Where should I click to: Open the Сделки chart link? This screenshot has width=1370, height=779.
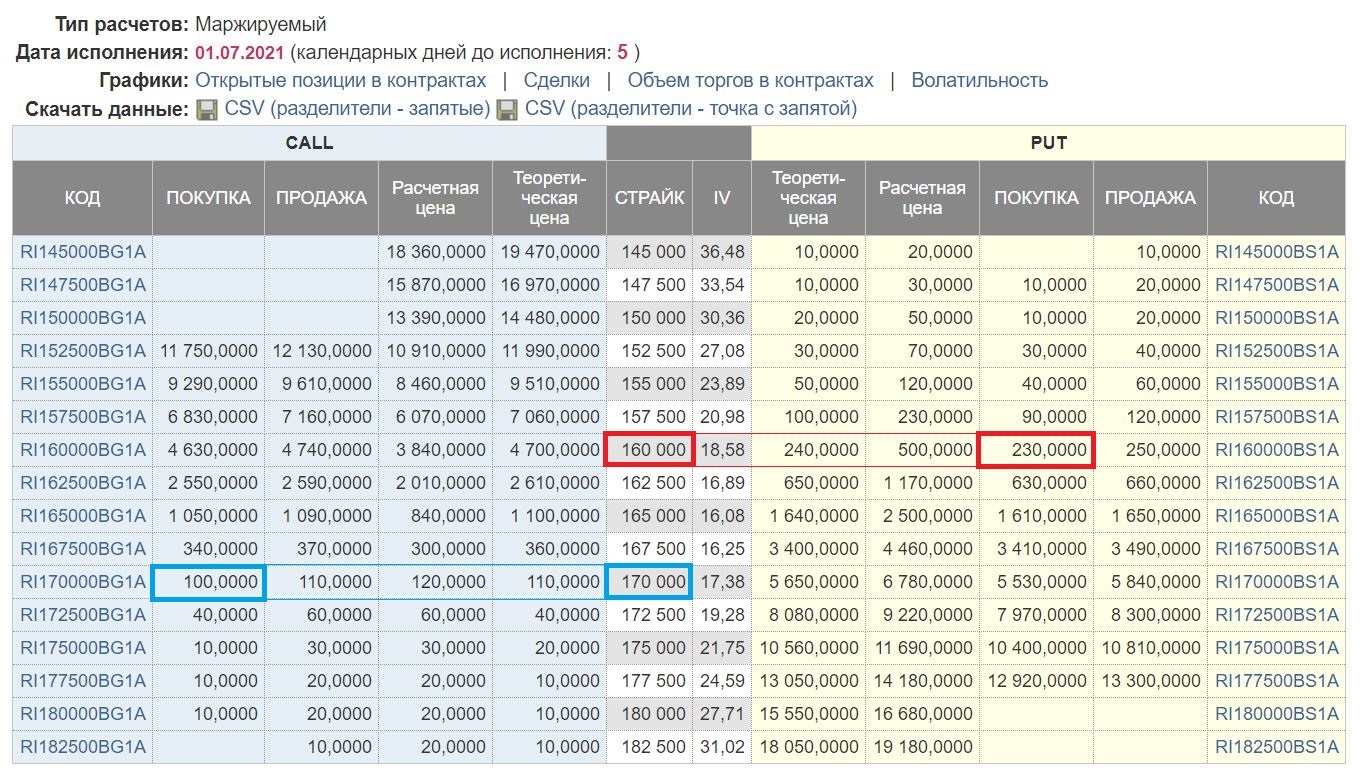(x=557, y=80)
